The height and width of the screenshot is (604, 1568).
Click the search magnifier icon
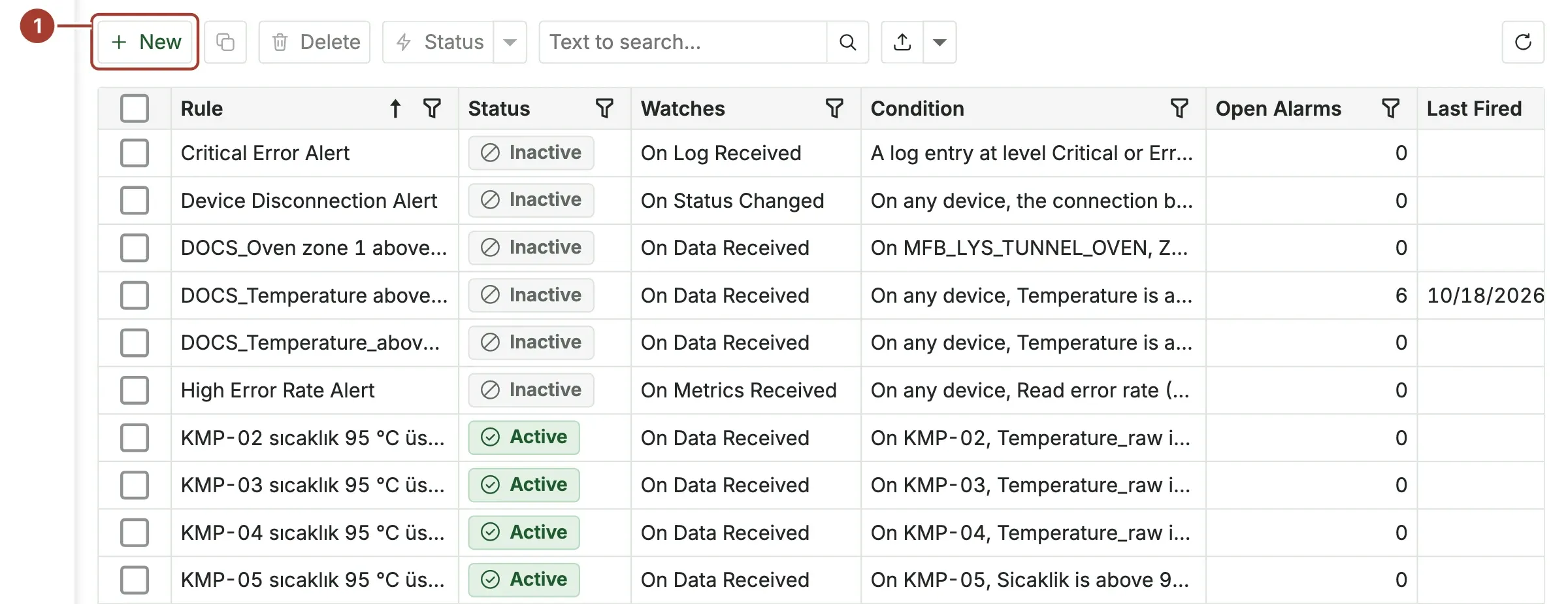tap(847, 42)
